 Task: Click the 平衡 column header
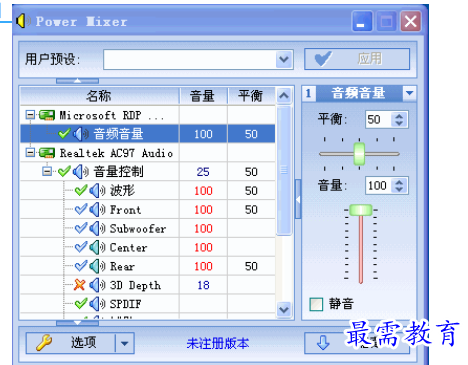(251, 96)
